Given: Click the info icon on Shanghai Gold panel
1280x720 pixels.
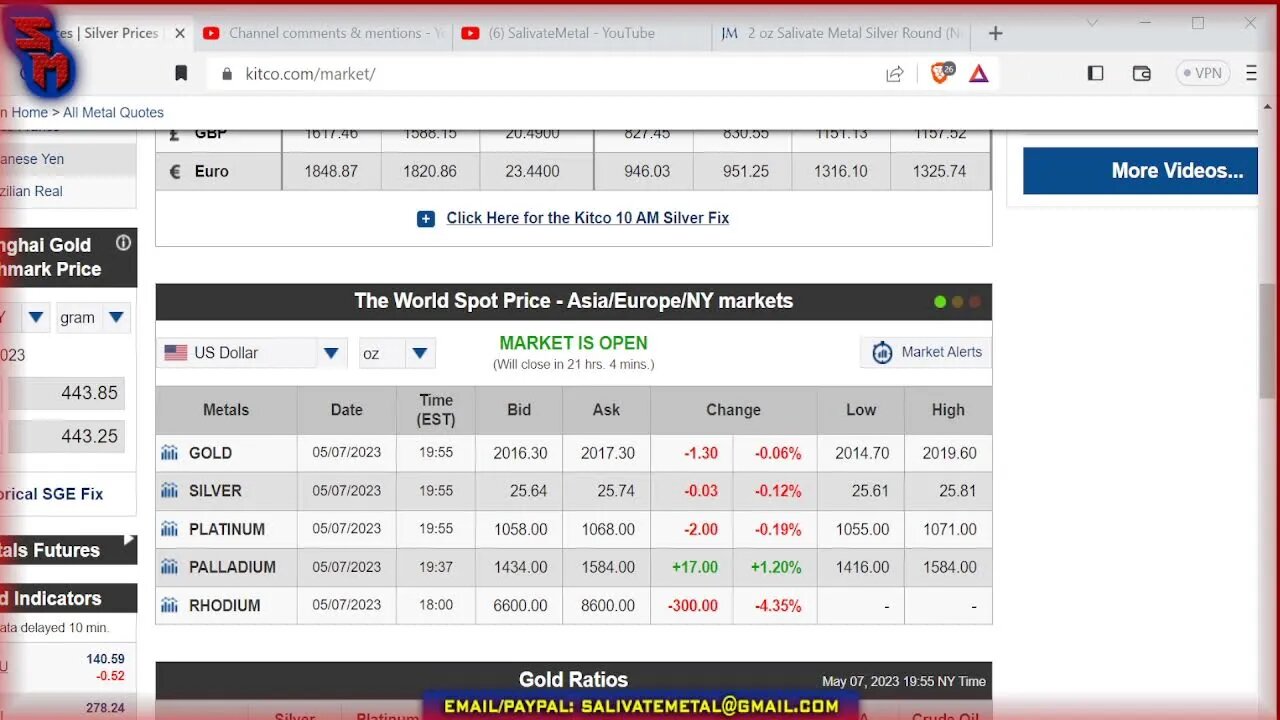Looking at the screenshot, I should pos(123,242).
